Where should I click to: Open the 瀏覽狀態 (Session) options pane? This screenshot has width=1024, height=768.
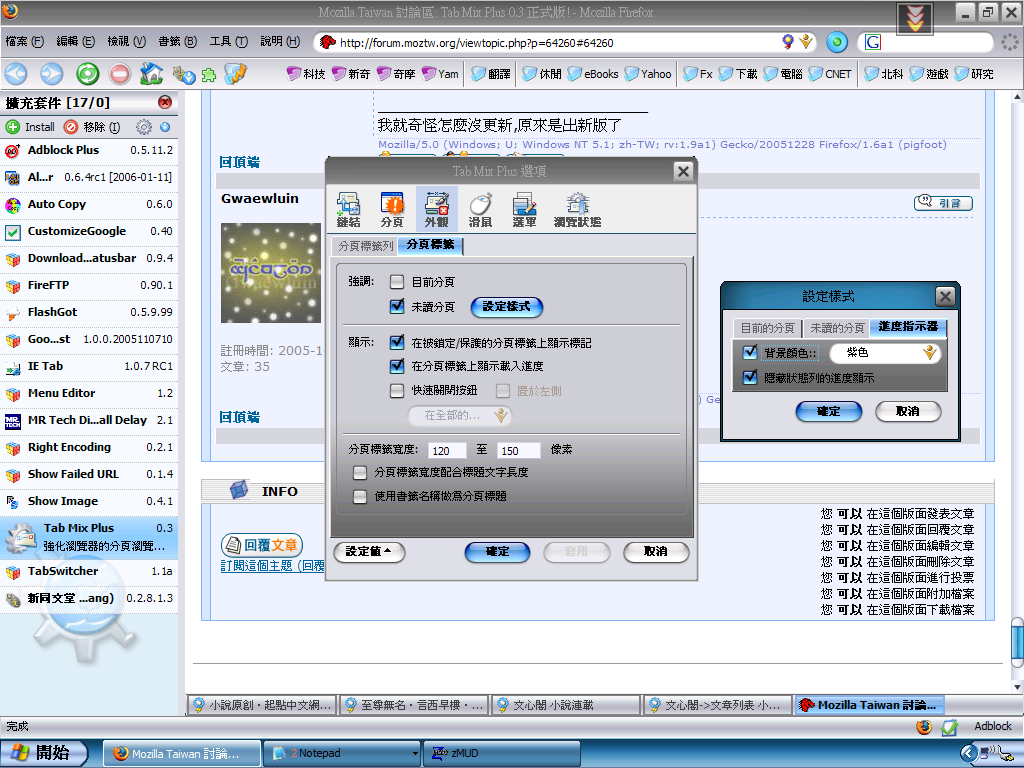pyautogui.click(x=577, y=209)
